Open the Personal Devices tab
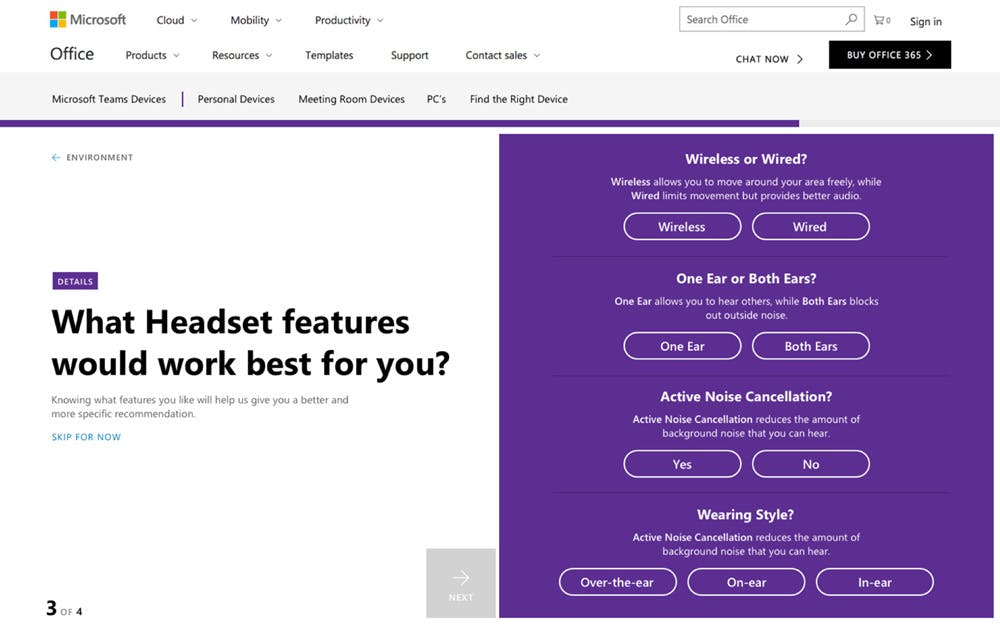Viewport: 1000px width, 625px height. click(236, 99)
